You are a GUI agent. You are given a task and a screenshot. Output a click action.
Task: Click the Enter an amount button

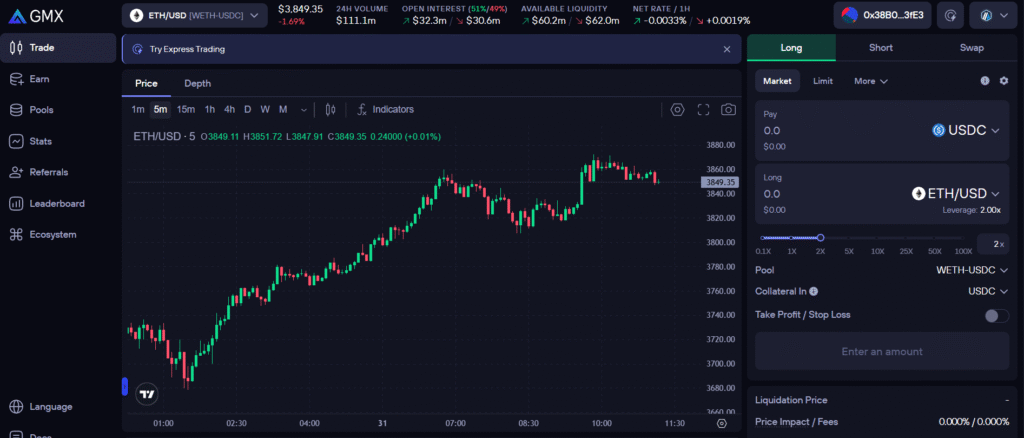click(x=882, y=351)
